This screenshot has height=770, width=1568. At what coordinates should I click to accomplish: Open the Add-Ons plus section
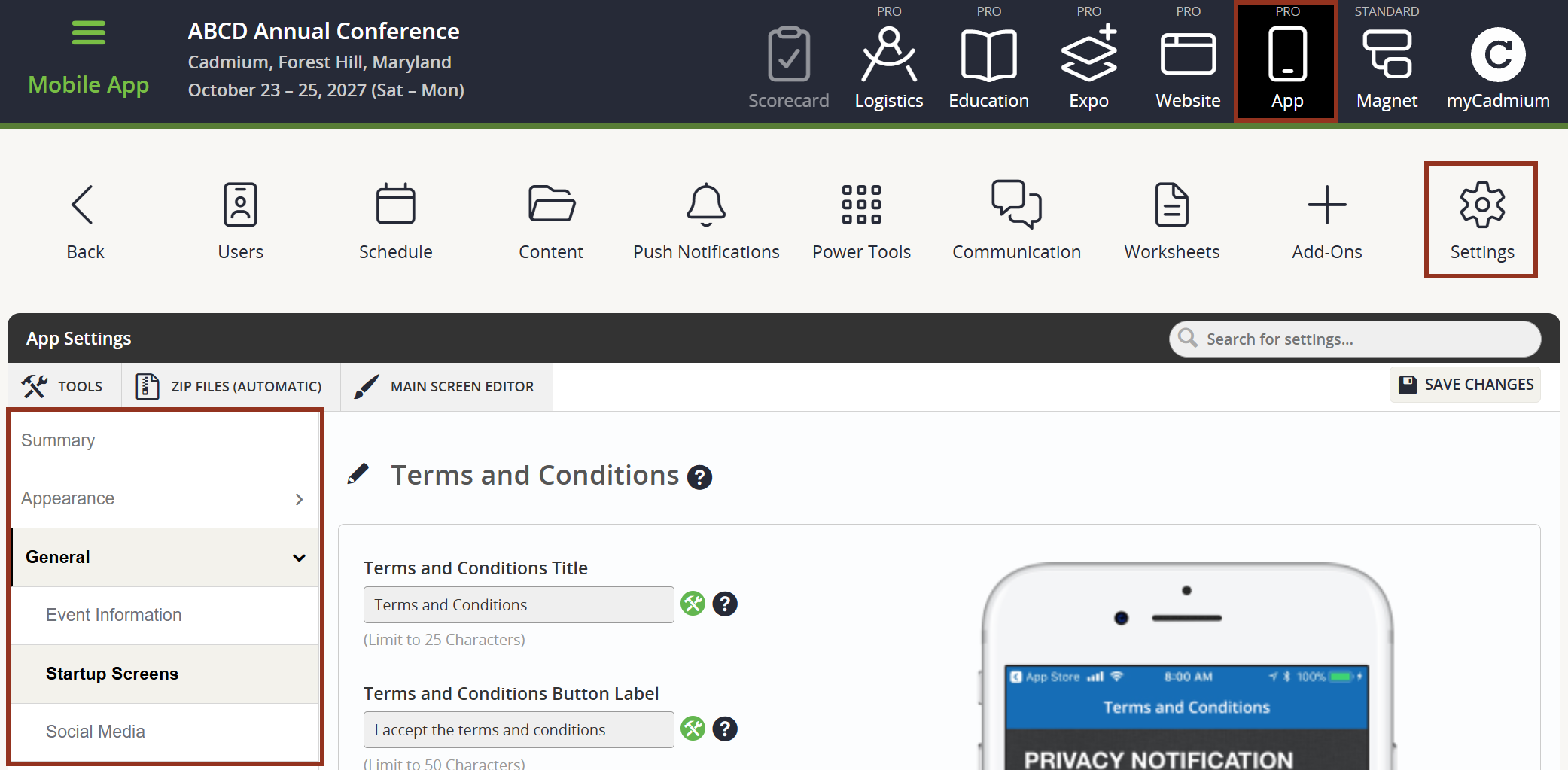coord(1327,221)
